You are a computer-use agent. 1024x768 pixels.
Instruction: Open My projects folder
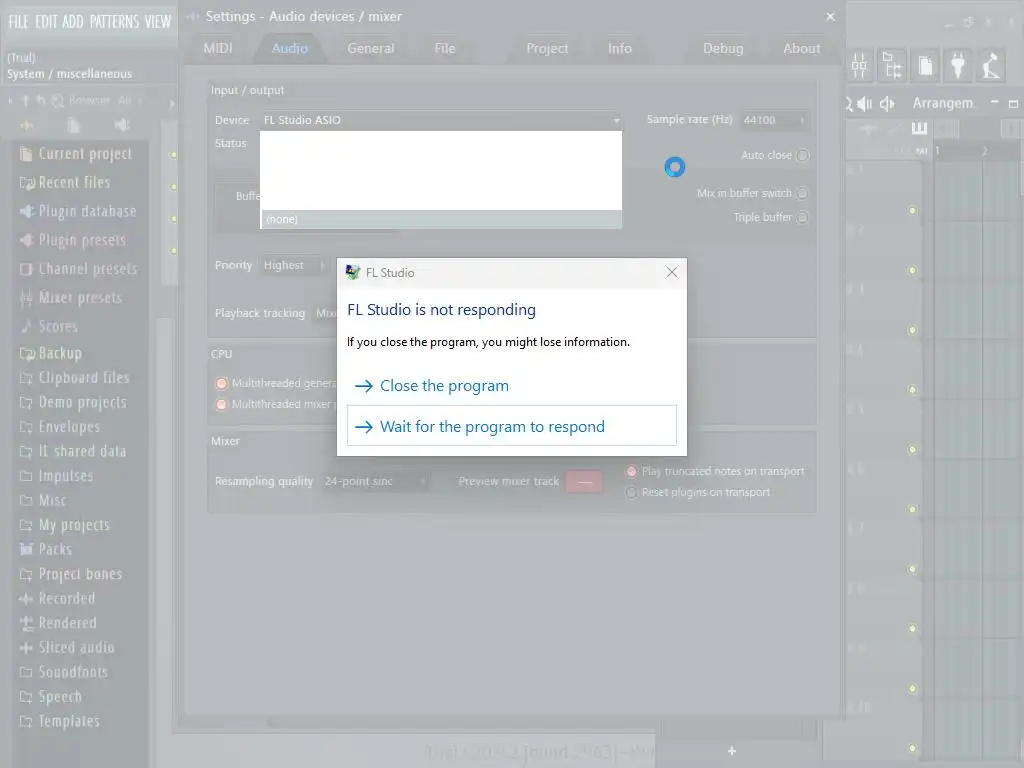coord(65,525)
